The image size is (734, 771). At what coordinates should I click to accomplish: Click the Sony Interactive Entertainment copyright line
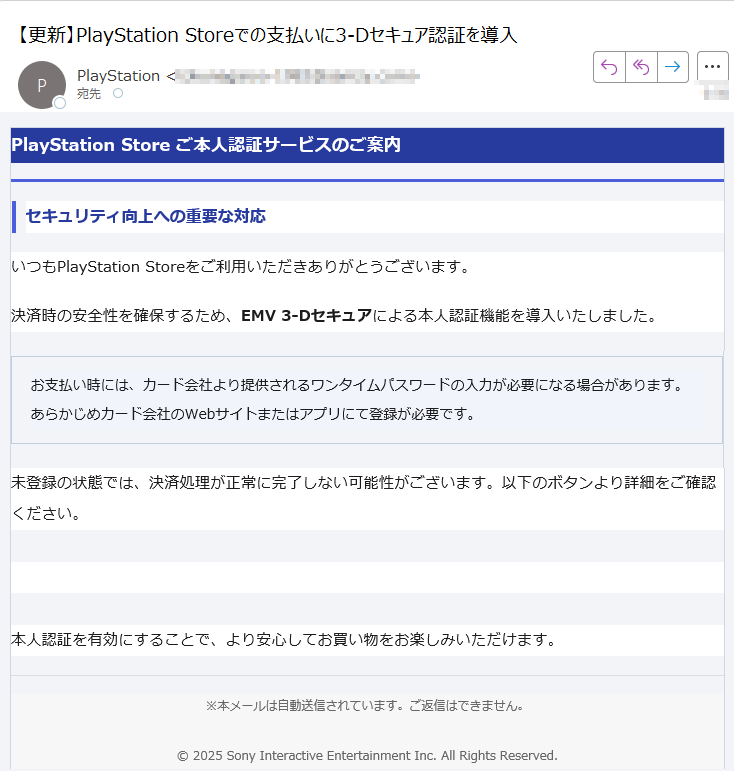click(x=366, y=755)
